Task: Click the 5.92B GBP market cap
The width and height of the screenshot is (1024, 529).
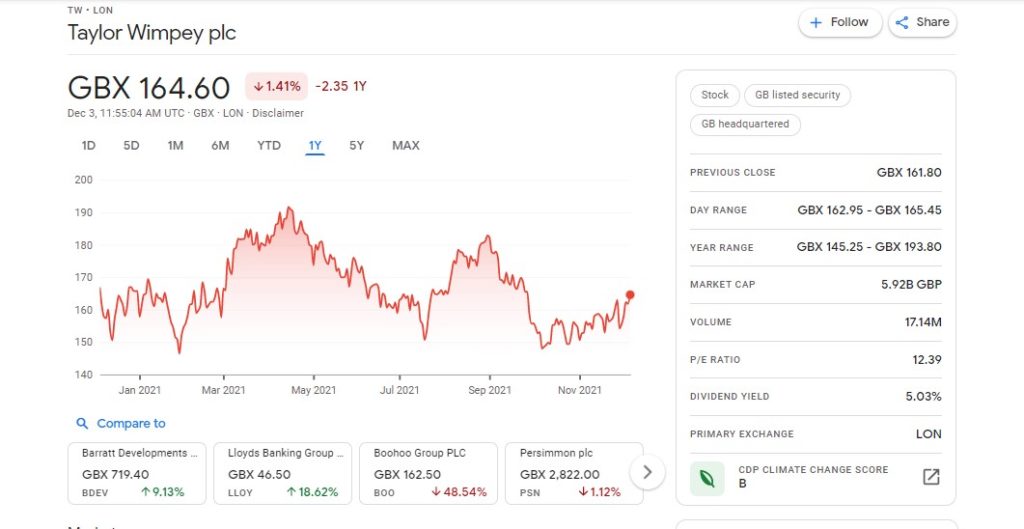Action: [x=911, y=285]
